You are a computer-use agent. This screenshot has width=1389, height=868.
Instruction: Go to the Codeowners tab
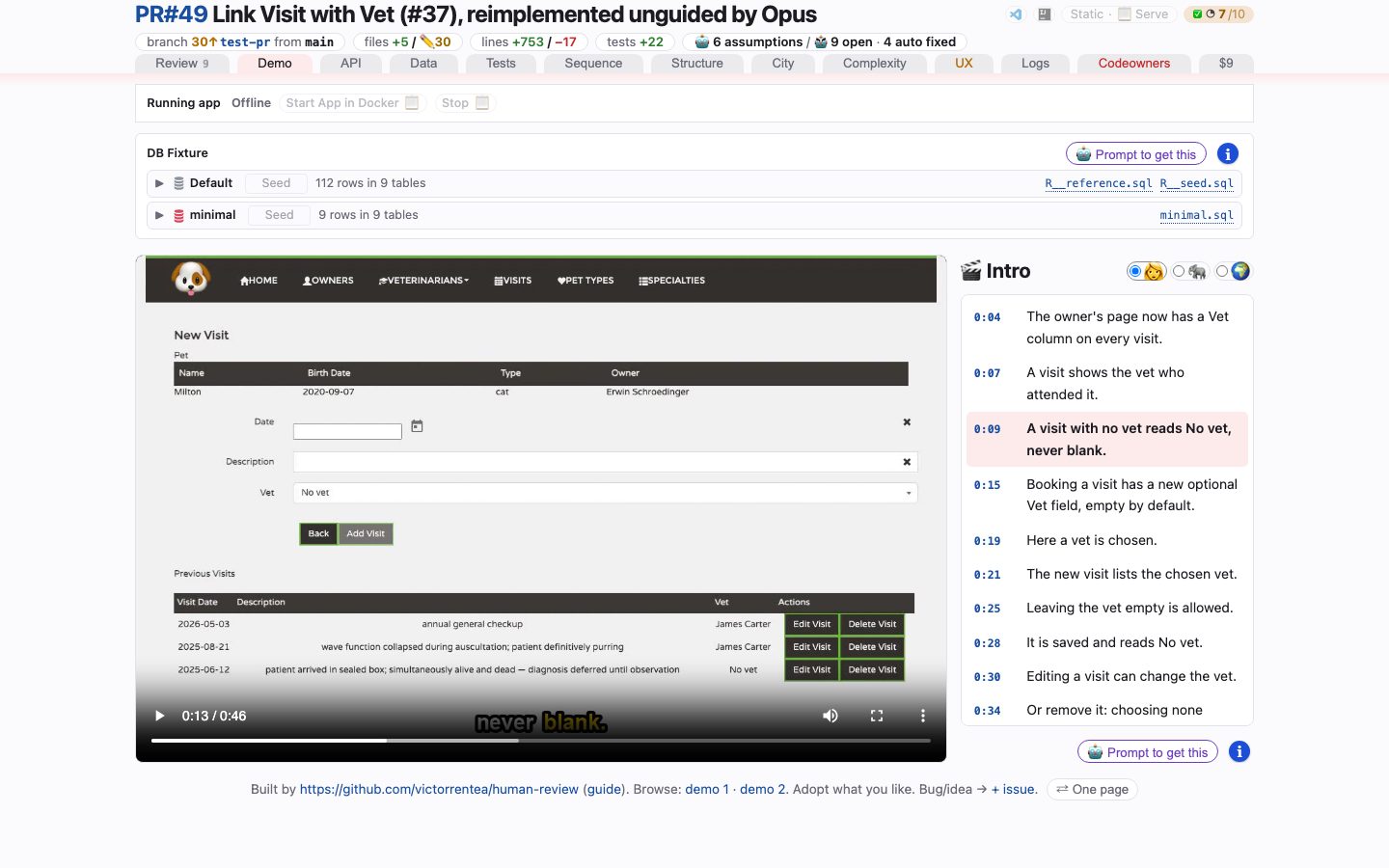coord(1134,64)
